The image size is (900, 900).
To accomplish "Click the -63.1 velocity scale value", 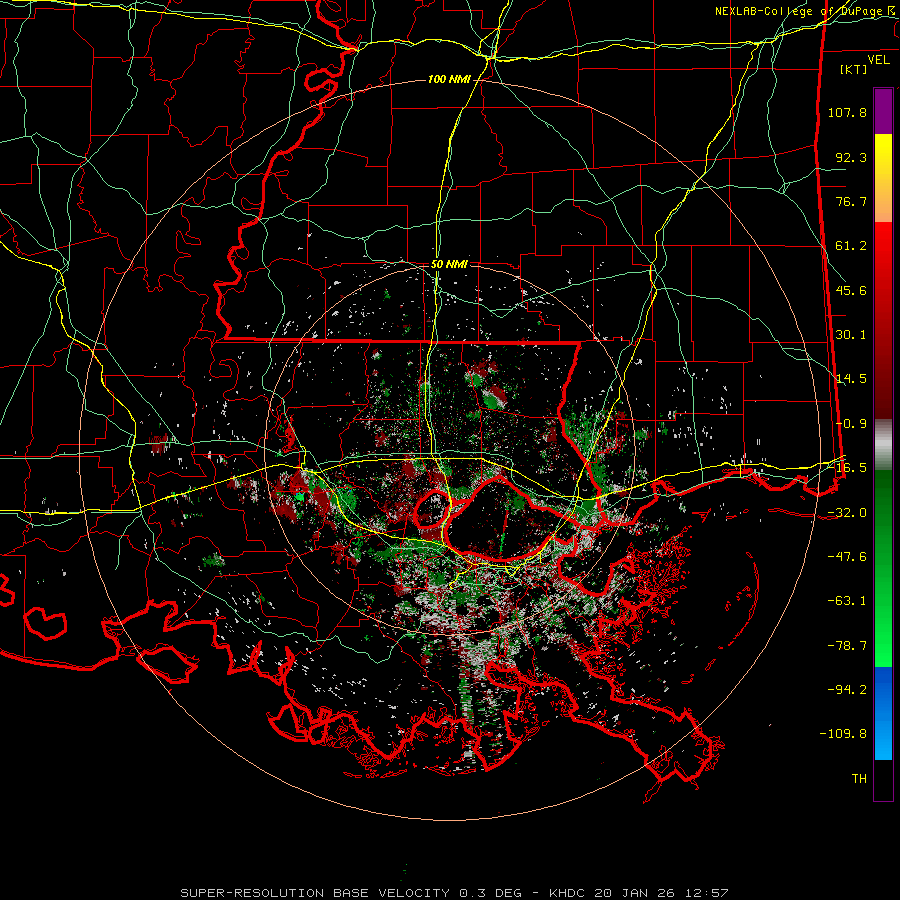I will (x=847, y=600).
